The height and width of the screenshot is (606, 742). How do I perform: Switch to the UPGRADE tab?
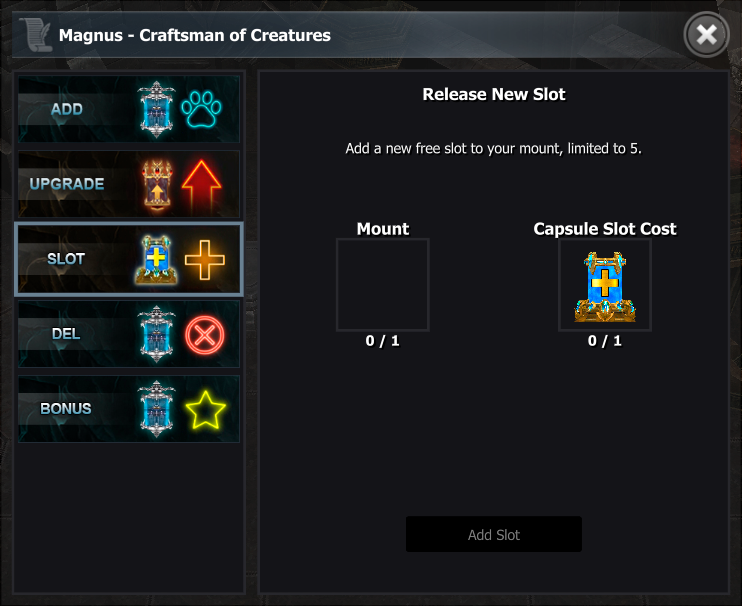pos(67,184)
